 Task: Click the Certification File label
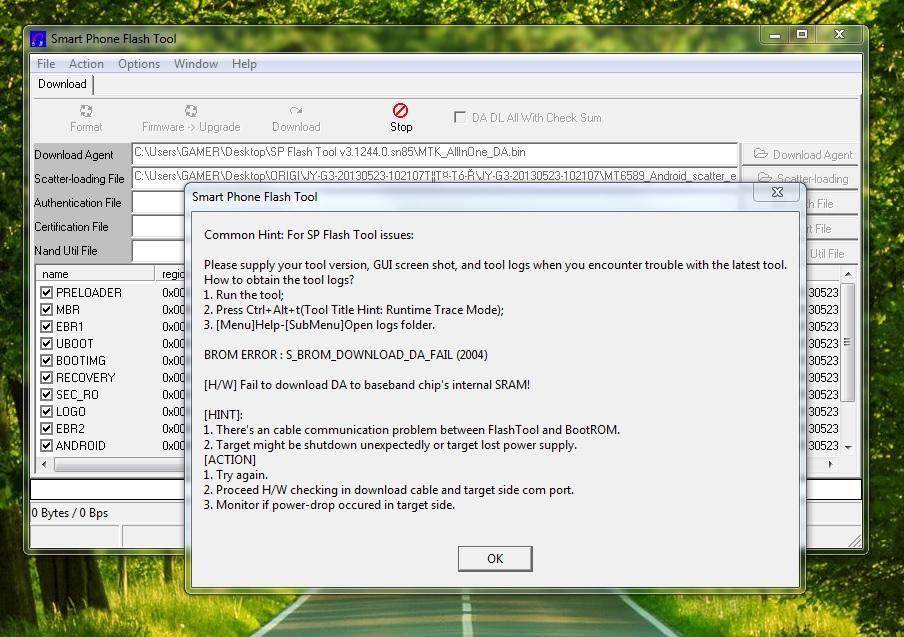click(71, 227)
